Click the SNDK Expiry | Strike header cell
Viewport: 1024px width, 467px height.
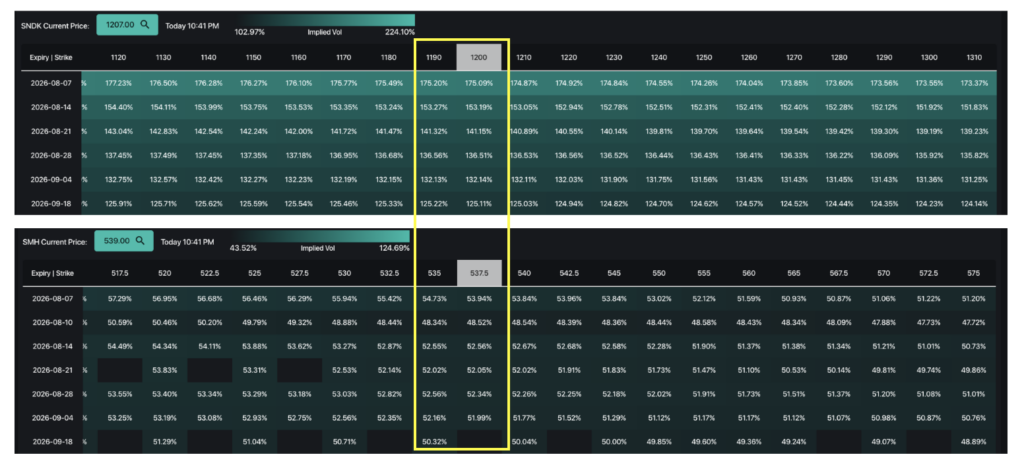point(51,57)
